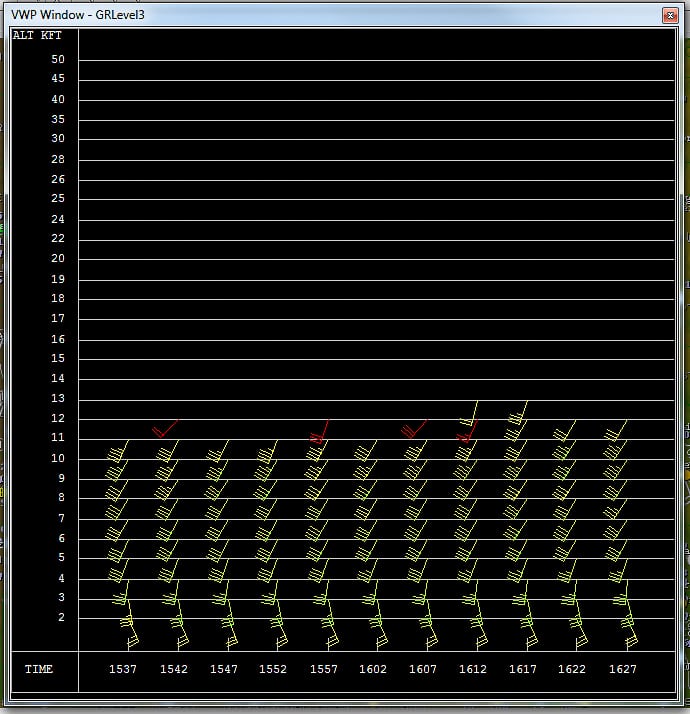Select the lowest wind barb in the 1537 column
This screenshot has height=714, width=690.
129,628
